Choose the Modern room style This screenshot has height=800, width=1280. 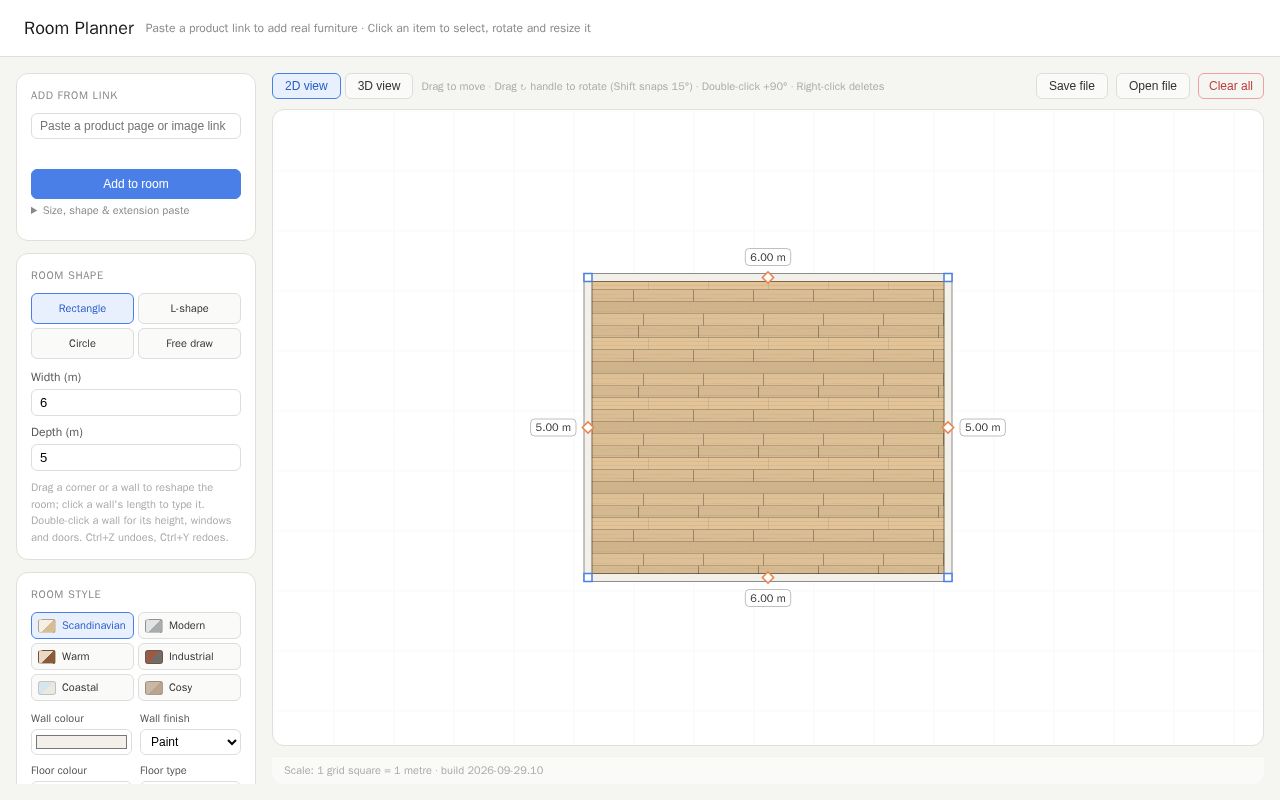coord(189,626)
